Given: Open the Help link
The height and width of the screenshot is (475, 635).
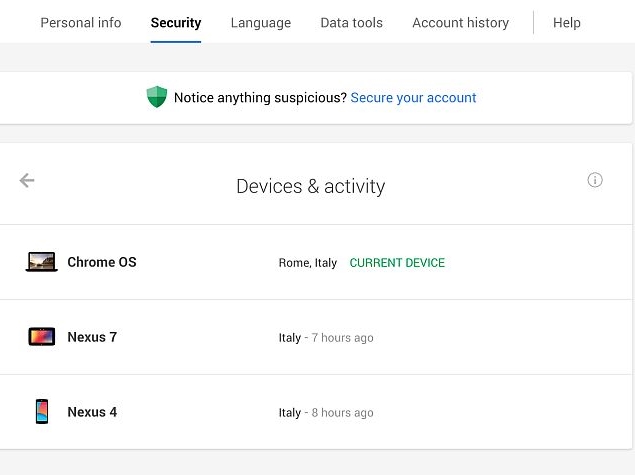Looking at the screenshot, I should point(567,23).
